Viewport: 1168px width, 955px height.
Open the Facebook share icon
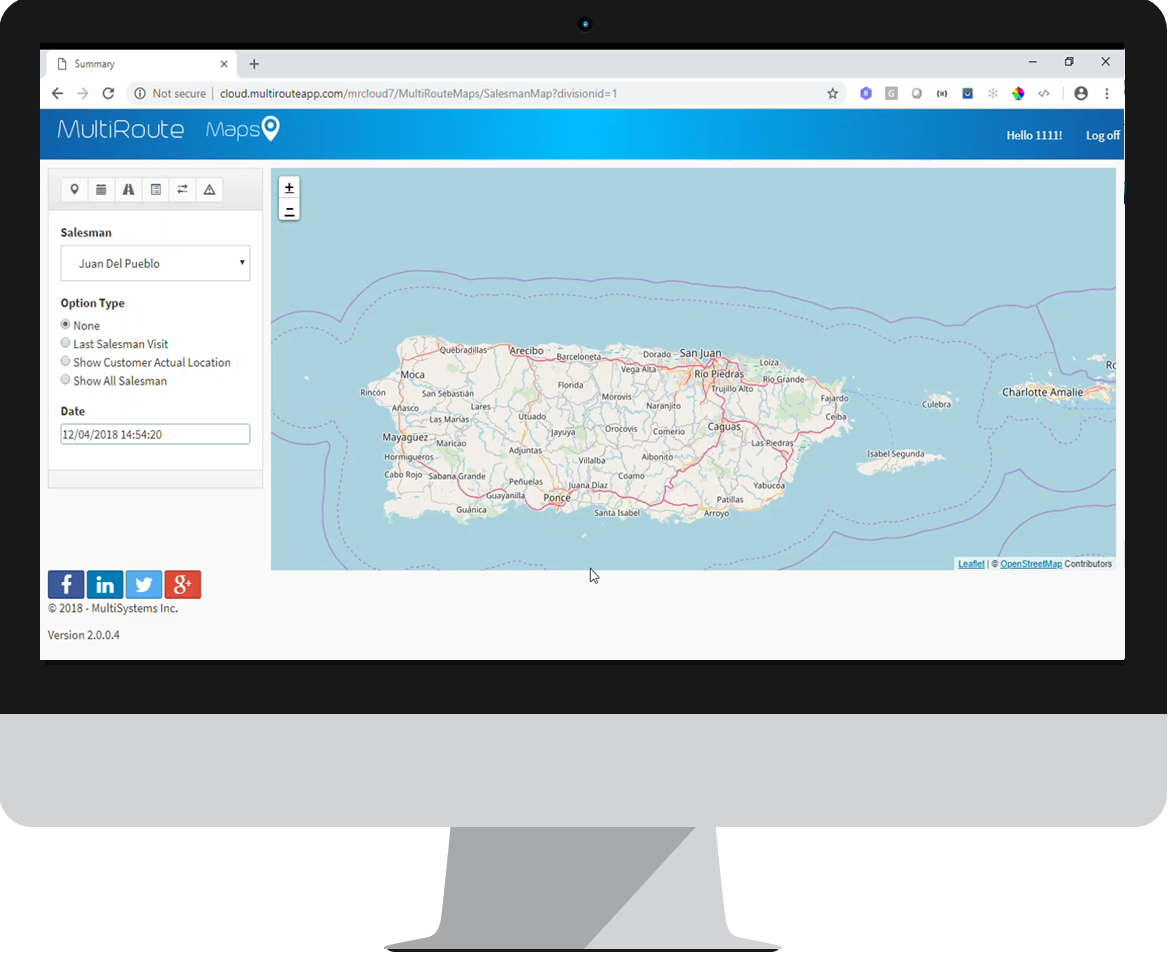[x=66, y=584]
